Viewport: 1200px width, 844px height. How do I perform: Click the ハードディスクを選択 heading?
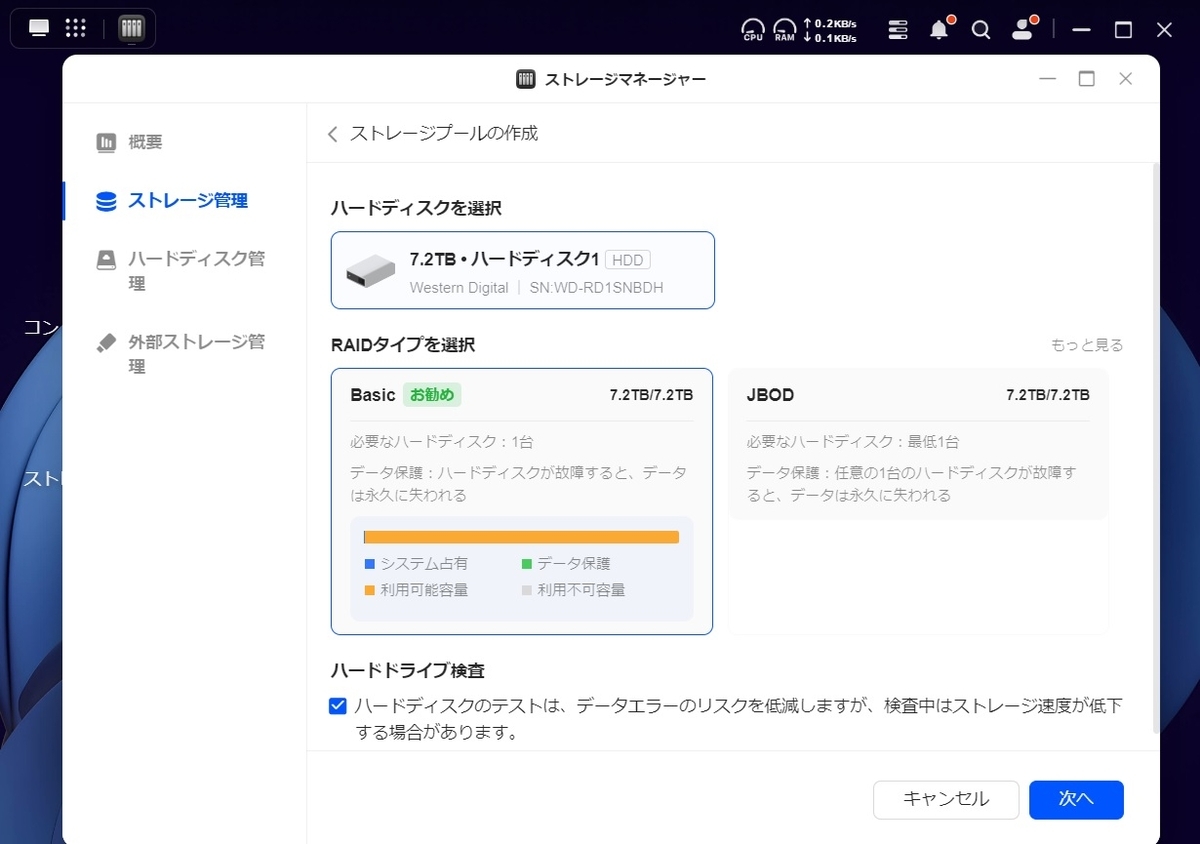pos(416,208)
